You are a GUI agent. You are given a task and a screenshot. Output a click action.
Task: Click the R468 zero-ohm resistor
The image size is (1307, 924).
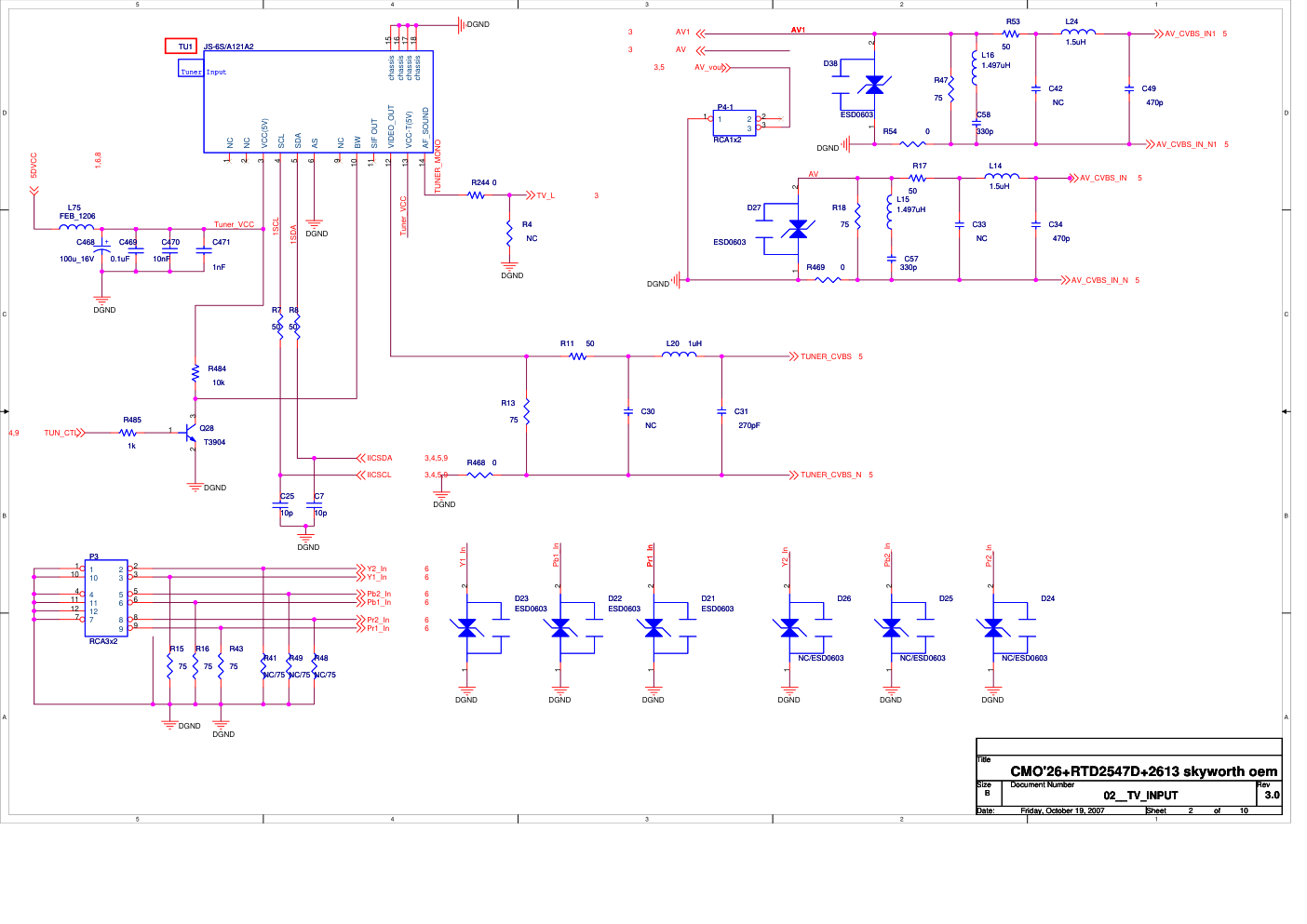pyautogui.click(x=478, y=475)
